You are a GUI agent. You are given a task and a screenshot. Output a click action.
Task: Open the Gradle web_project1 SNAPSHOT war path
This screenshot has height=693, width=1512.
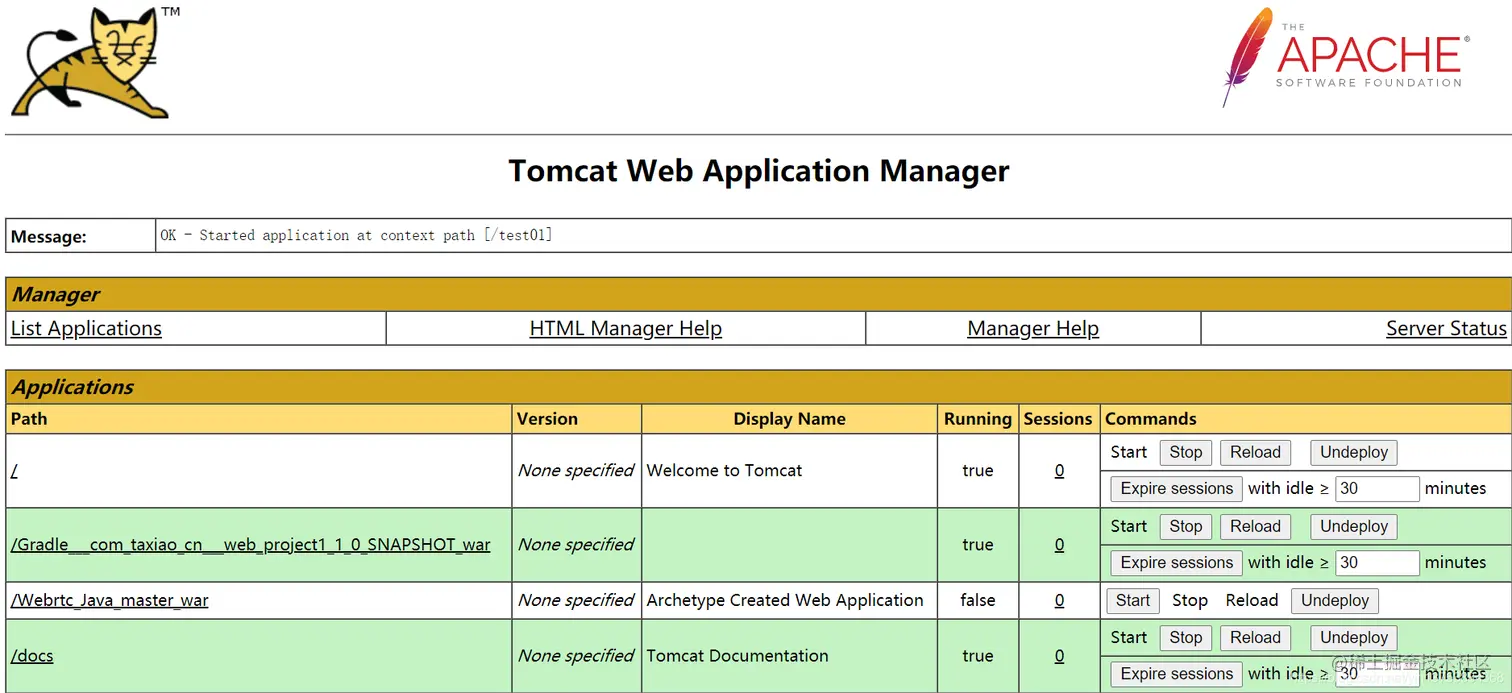coord(251,545)
